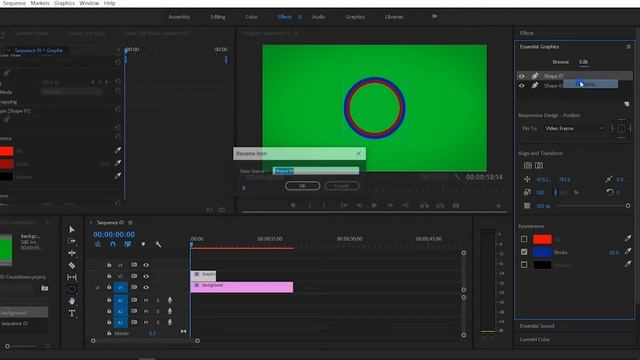
Task: Open Effects workspace tab menu
Action: tap(300, 17)
